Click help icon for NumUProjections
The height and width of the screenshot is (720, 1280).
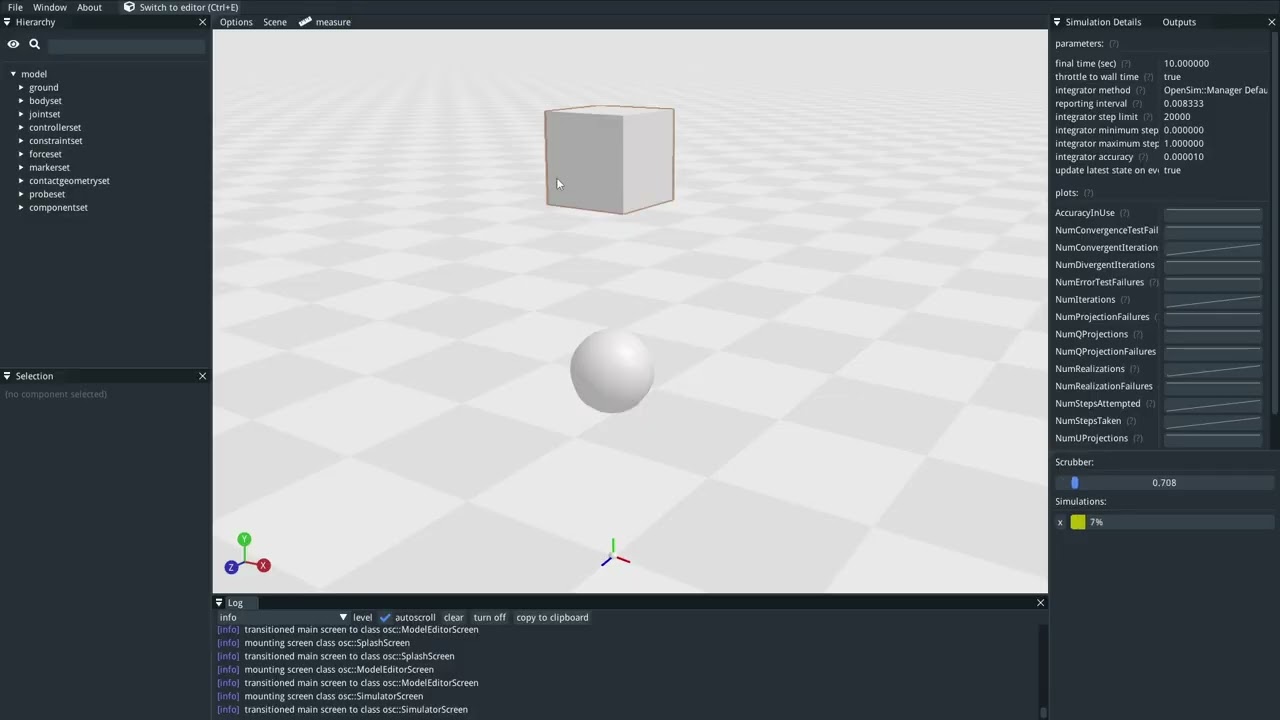[1138, 439]
